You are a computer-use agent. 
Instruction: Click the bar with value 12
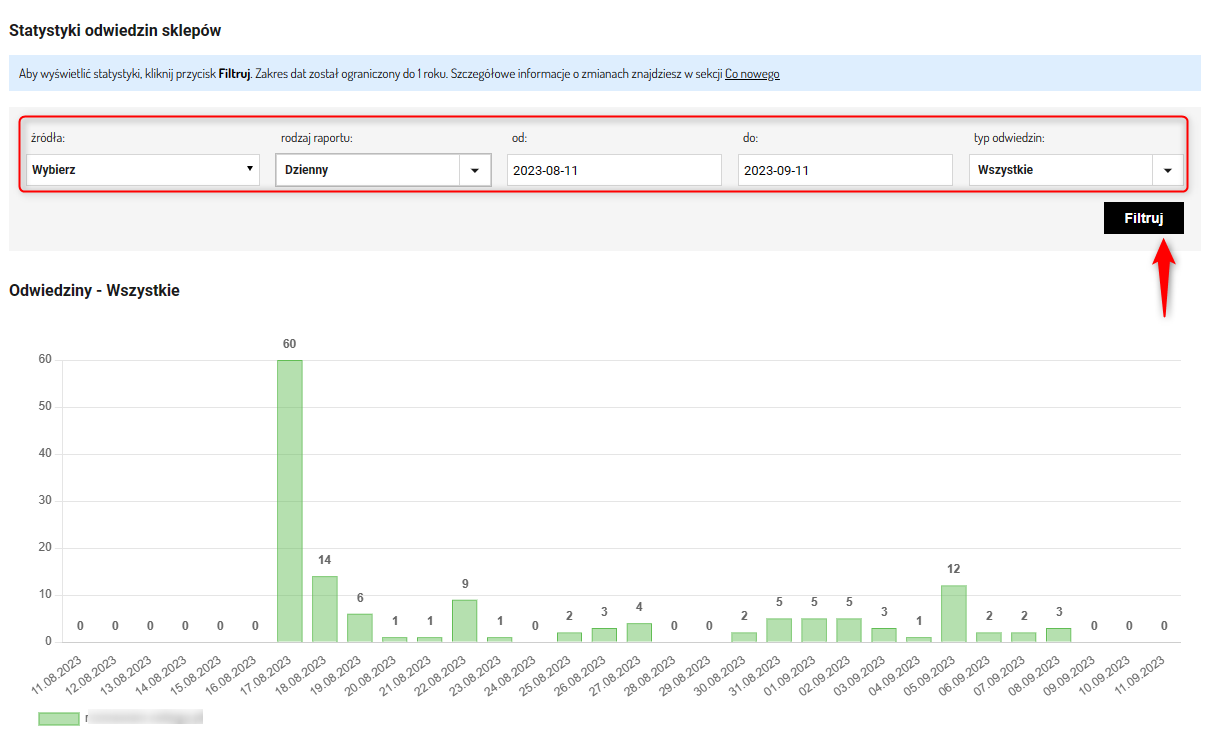click(954, 614)
